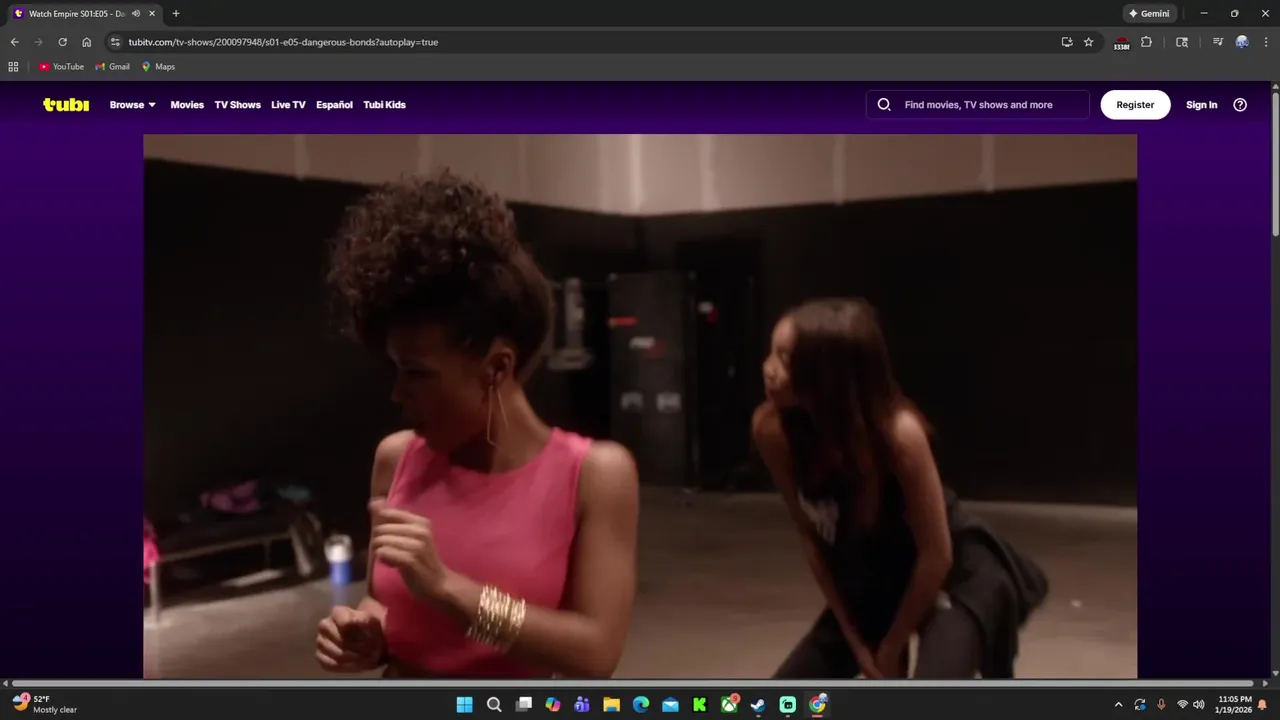Screen dimensions: 1280x720
Task: Open Google Lens search icon
Action: (x=1182, y=42)
